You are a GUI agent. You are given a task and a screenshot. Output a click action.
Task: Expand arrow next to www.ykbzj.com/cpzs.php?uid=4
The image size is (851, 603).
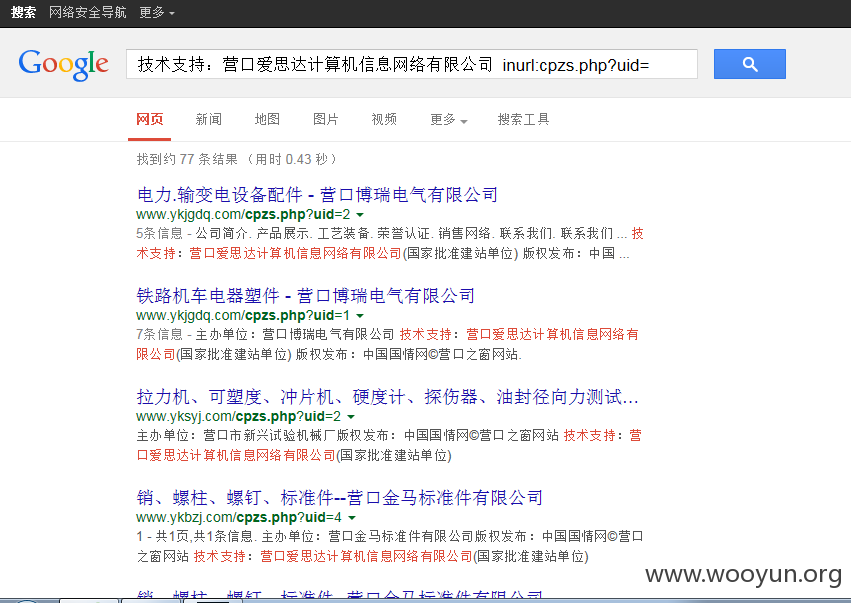(352, 518)
